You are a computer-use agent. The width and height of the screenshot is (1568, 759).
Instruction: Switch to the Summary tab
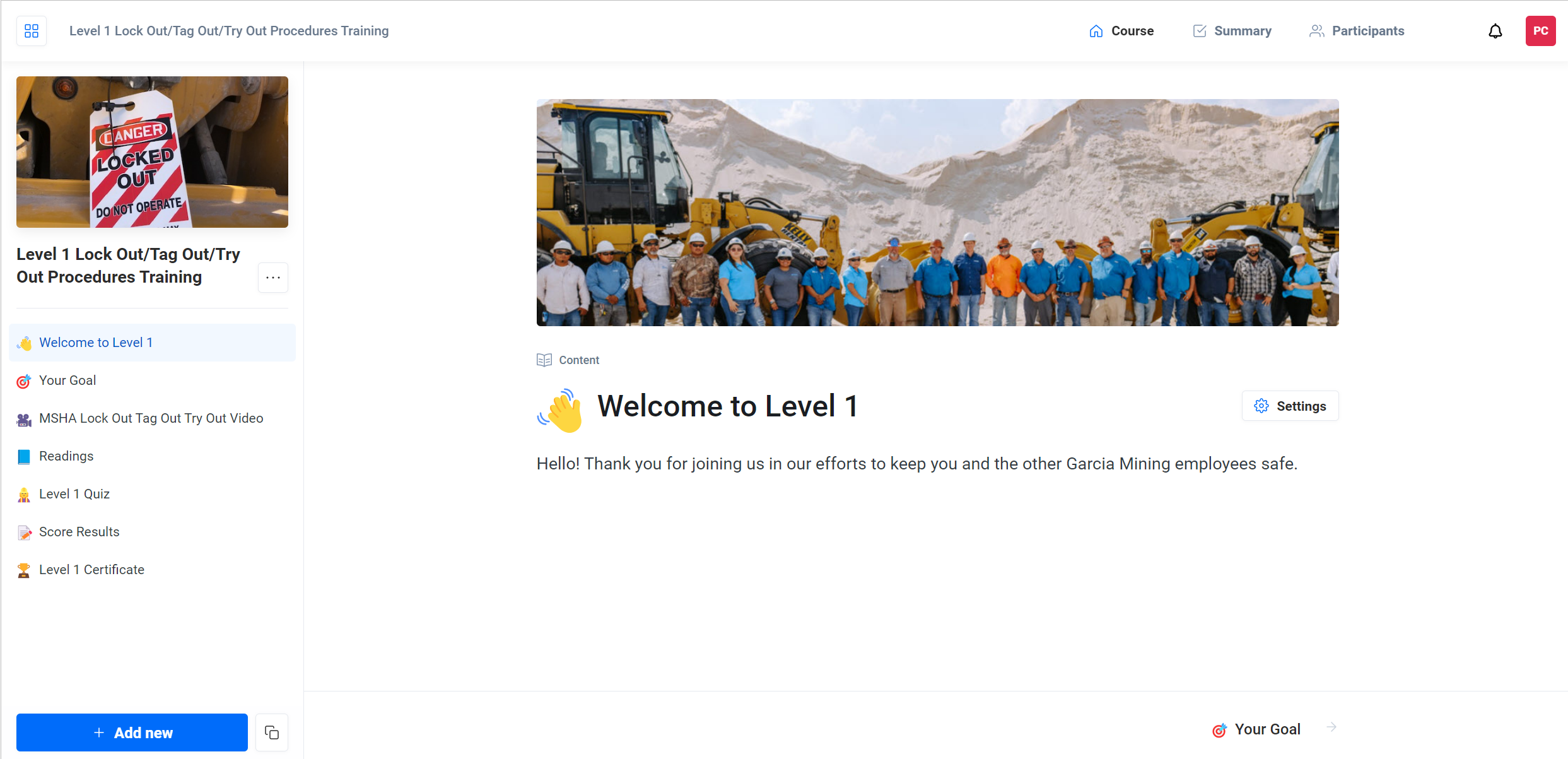tap(1232, 31)
